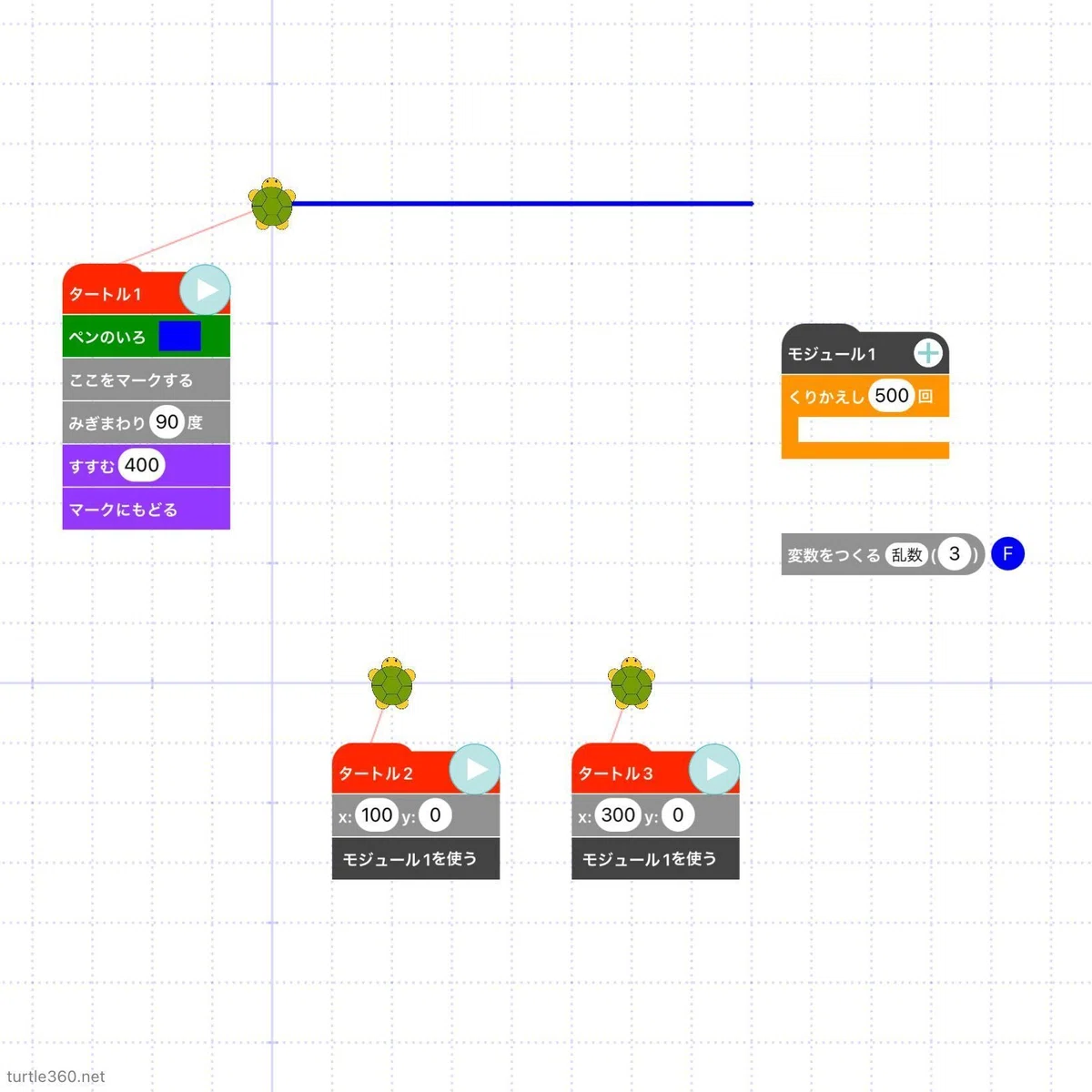Select the turtle above the タートル2 block
This screenshot has height=1092, width=1092.
click(x=392, y=682)
